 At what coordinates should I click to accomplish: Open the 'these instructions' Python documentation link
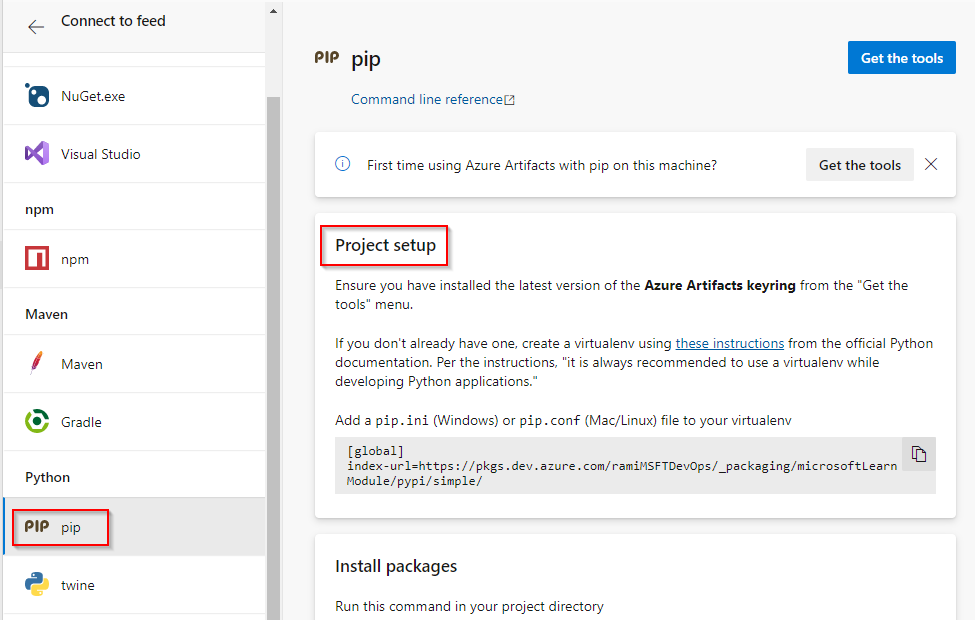tap(729, 343)
